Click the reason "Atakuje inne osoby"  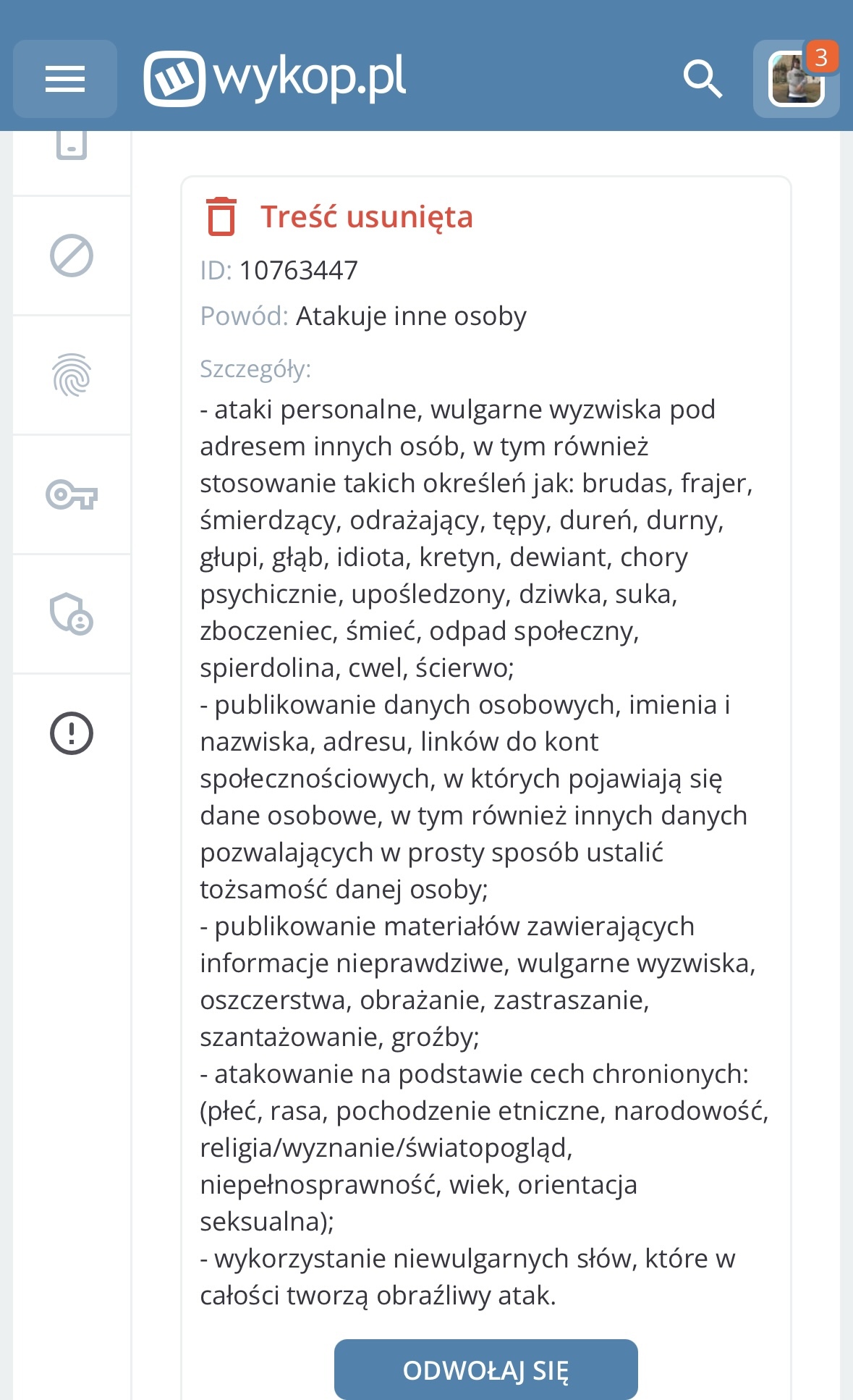tap(411, 316)
